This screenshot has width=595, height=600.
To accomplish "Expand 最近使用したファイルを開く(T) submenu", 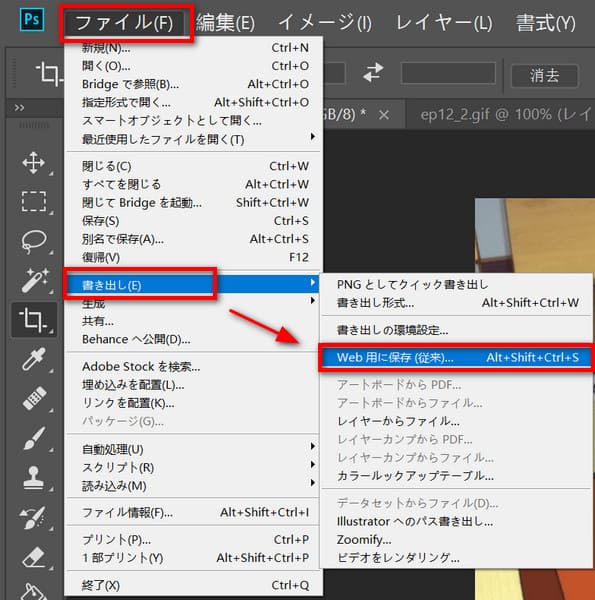I will pyautogui.click(x=195, y=139).
